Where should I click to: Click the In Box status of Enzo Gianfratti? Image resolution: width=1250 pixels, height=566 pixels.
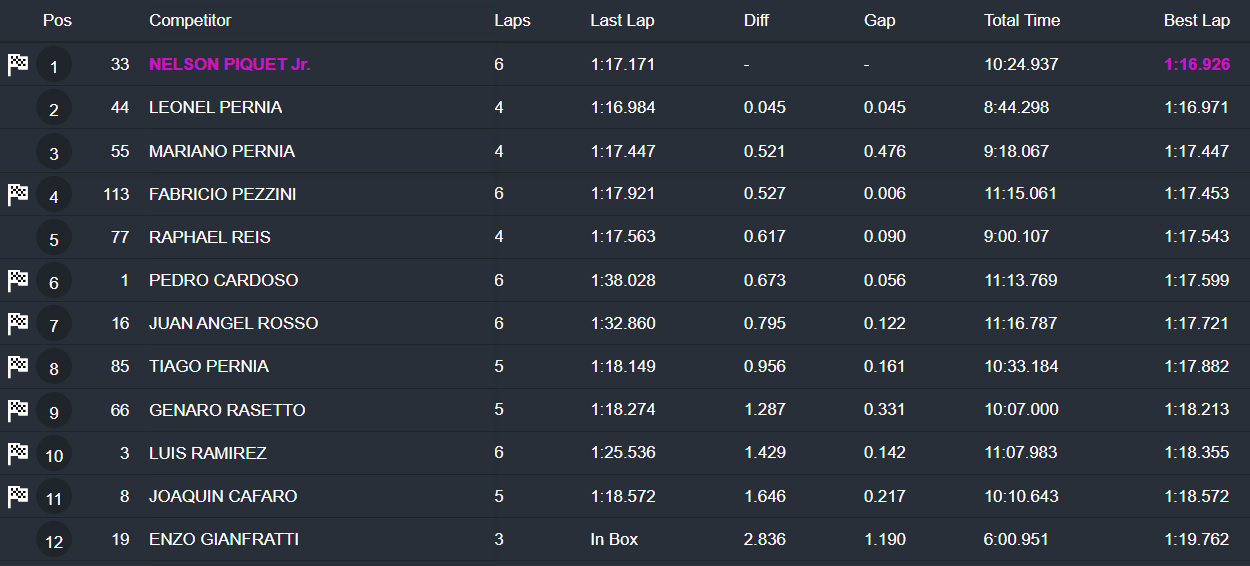(614, 539)
